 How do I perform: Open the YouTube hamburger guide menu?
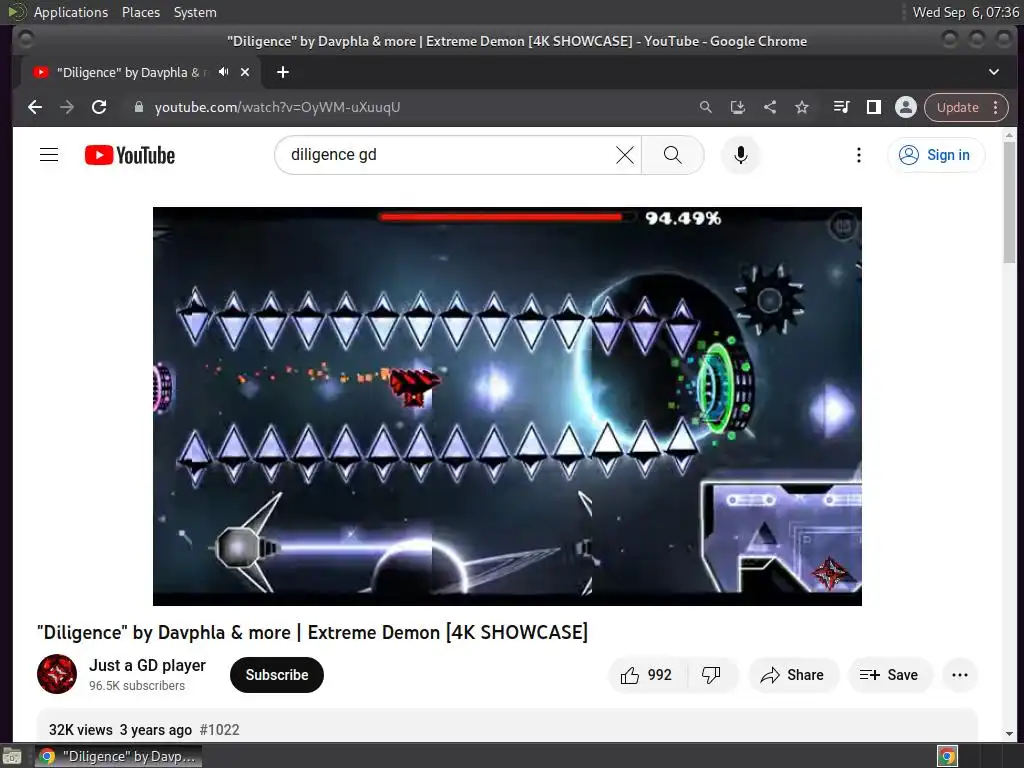click(x=49, y=155)
